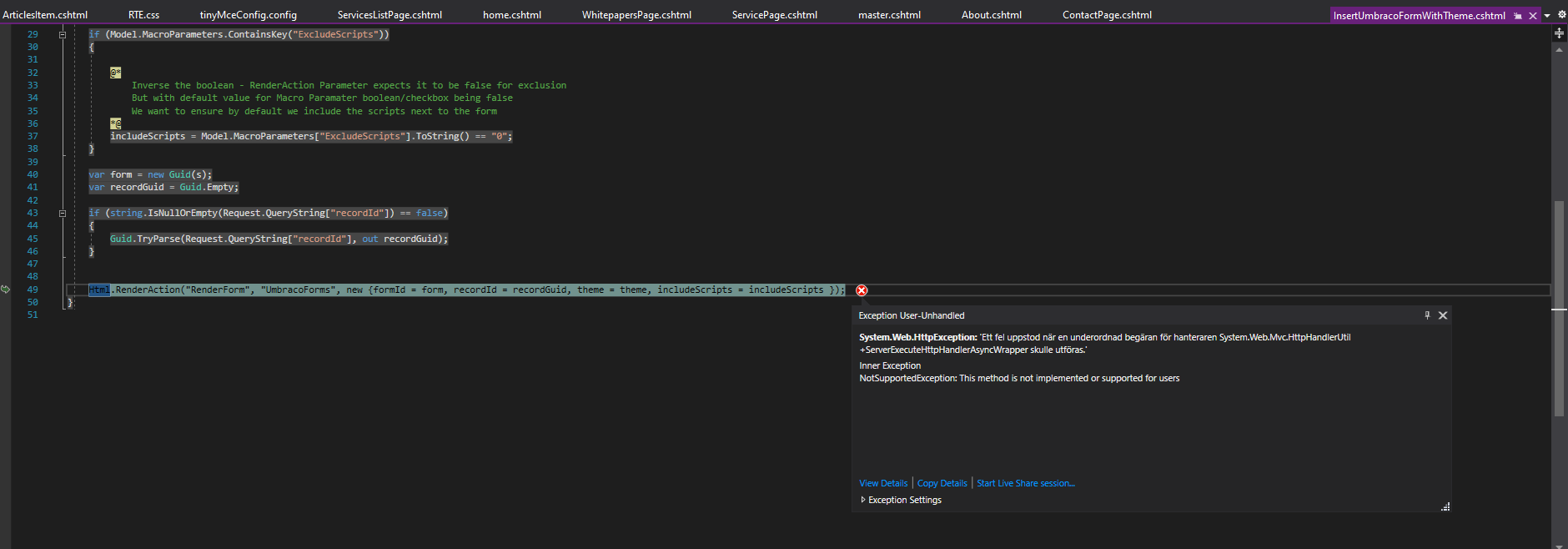Click the Inner Exception label

890,365
